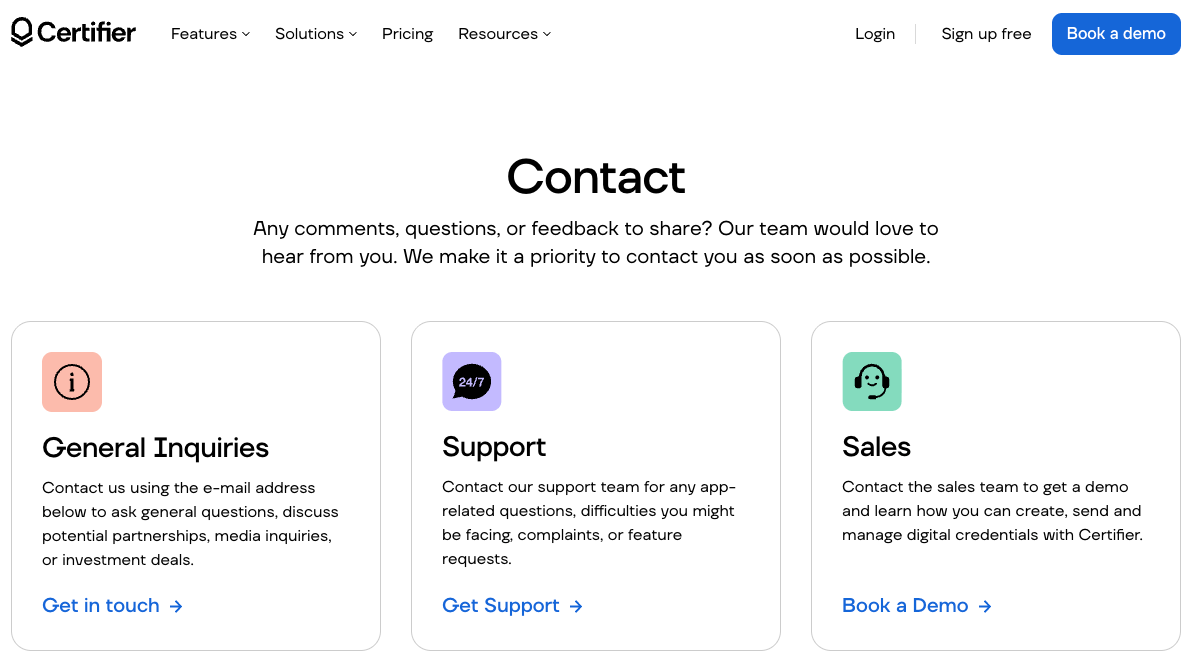
Task: Click the info icon on General Inquiries card
Action: [72, 382]
